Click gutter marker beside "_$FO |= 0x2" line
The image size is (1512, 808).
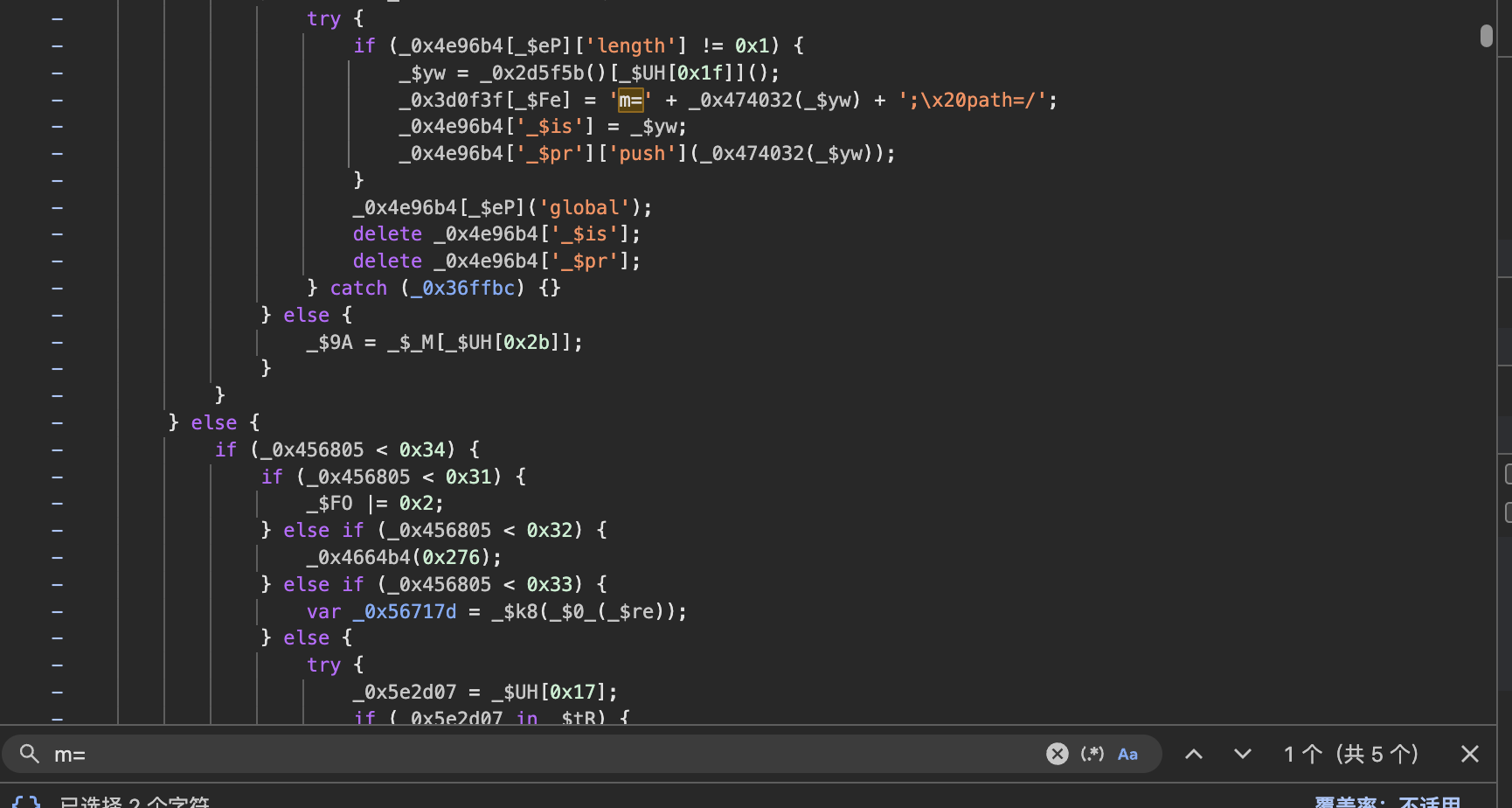point(57,504)
